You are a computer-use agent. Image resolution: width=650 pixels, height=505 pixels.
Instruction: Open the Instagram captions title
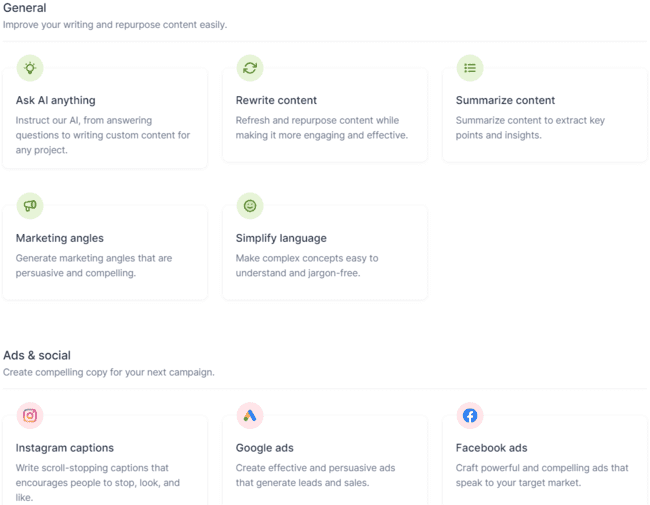click(65, 448)
